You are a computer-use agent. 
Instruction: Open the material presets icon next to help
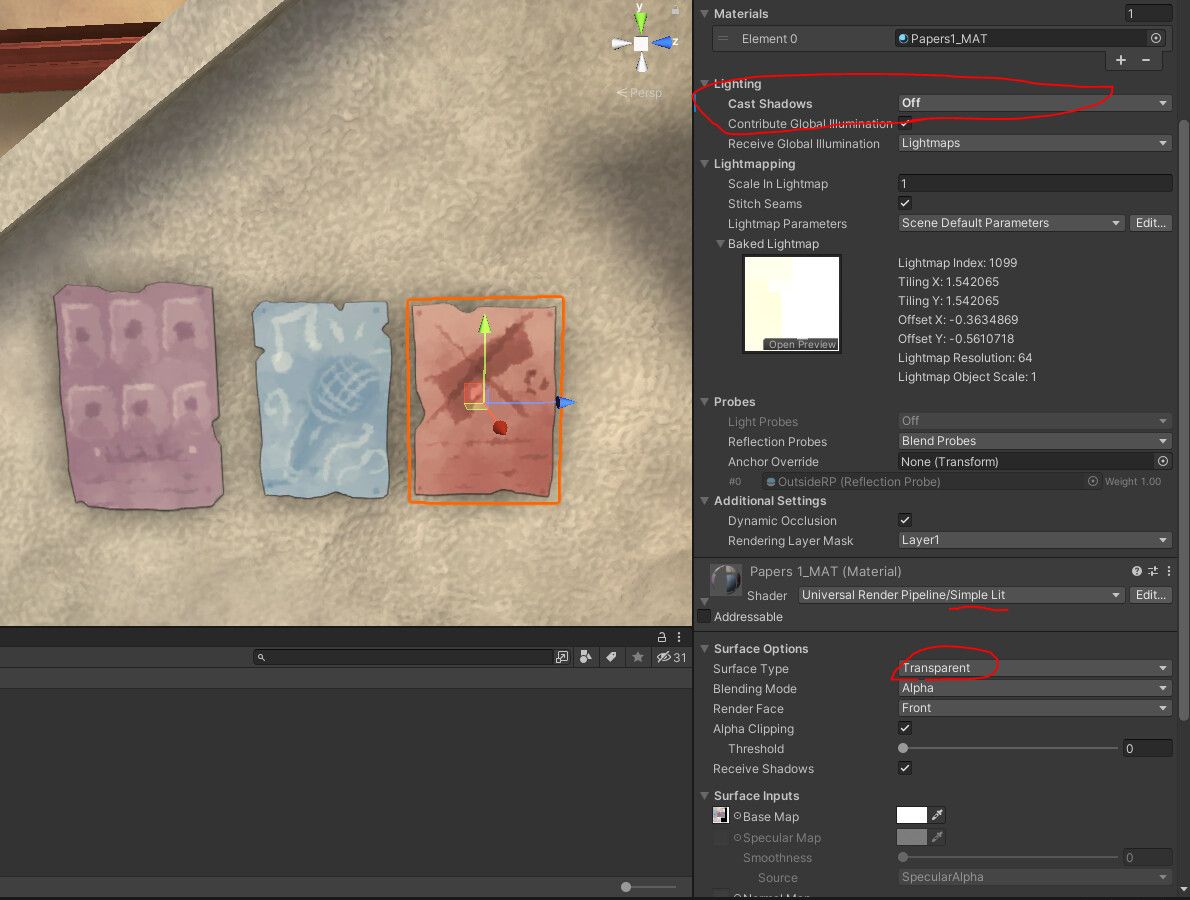point(1152,570)
